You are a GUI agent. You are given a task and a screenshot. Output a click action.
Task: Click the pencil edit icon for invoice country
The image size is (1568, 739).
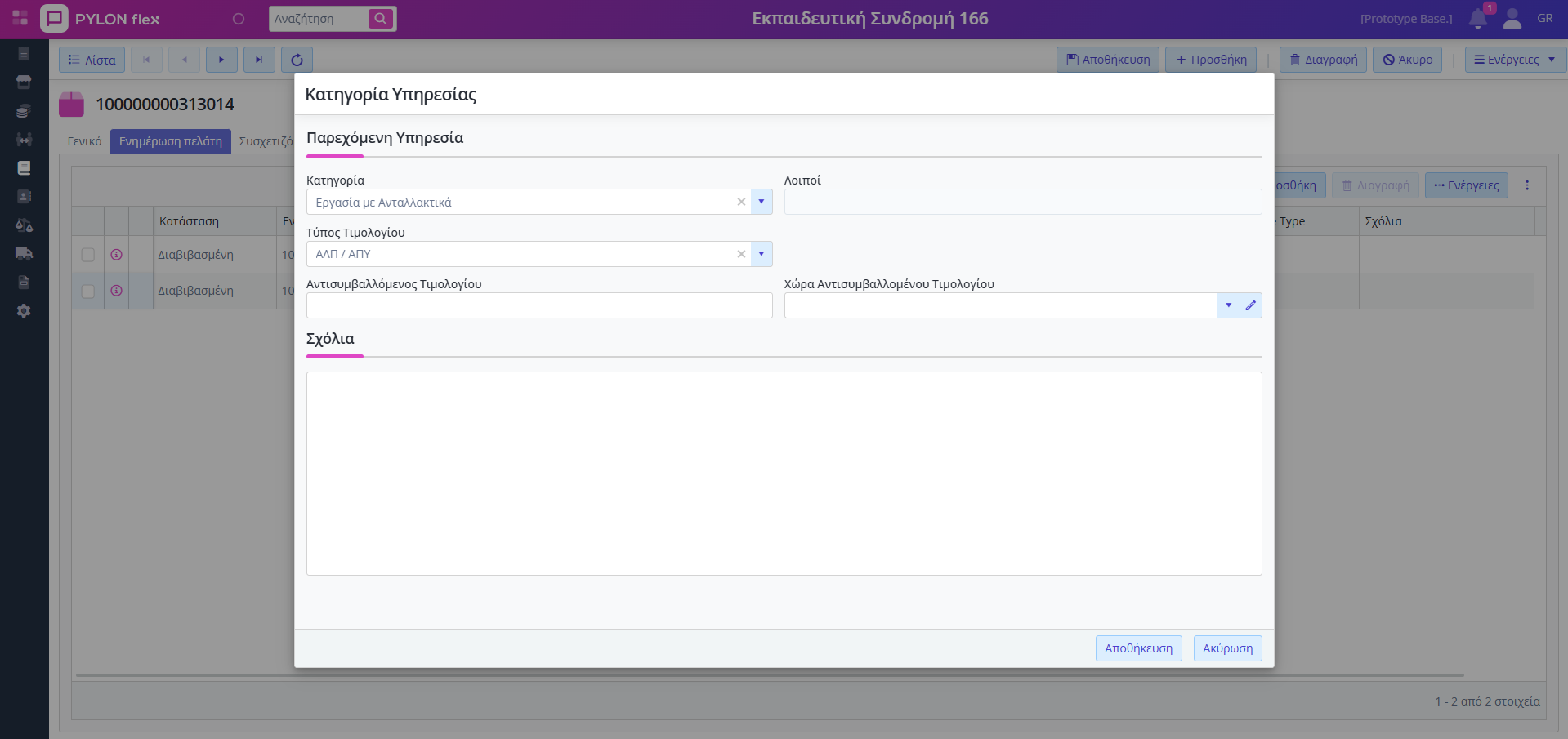click(1250, 305)
